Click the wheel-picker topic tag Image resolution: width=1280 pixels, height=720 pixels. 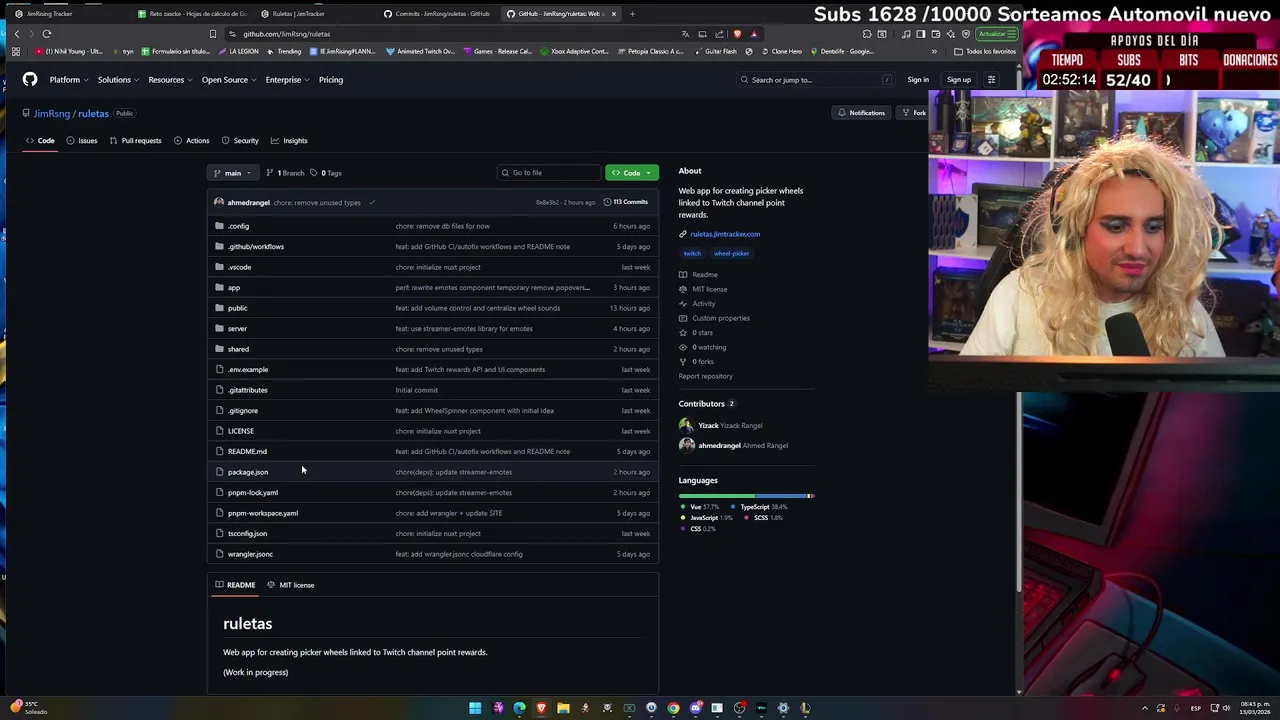(731, 253)
